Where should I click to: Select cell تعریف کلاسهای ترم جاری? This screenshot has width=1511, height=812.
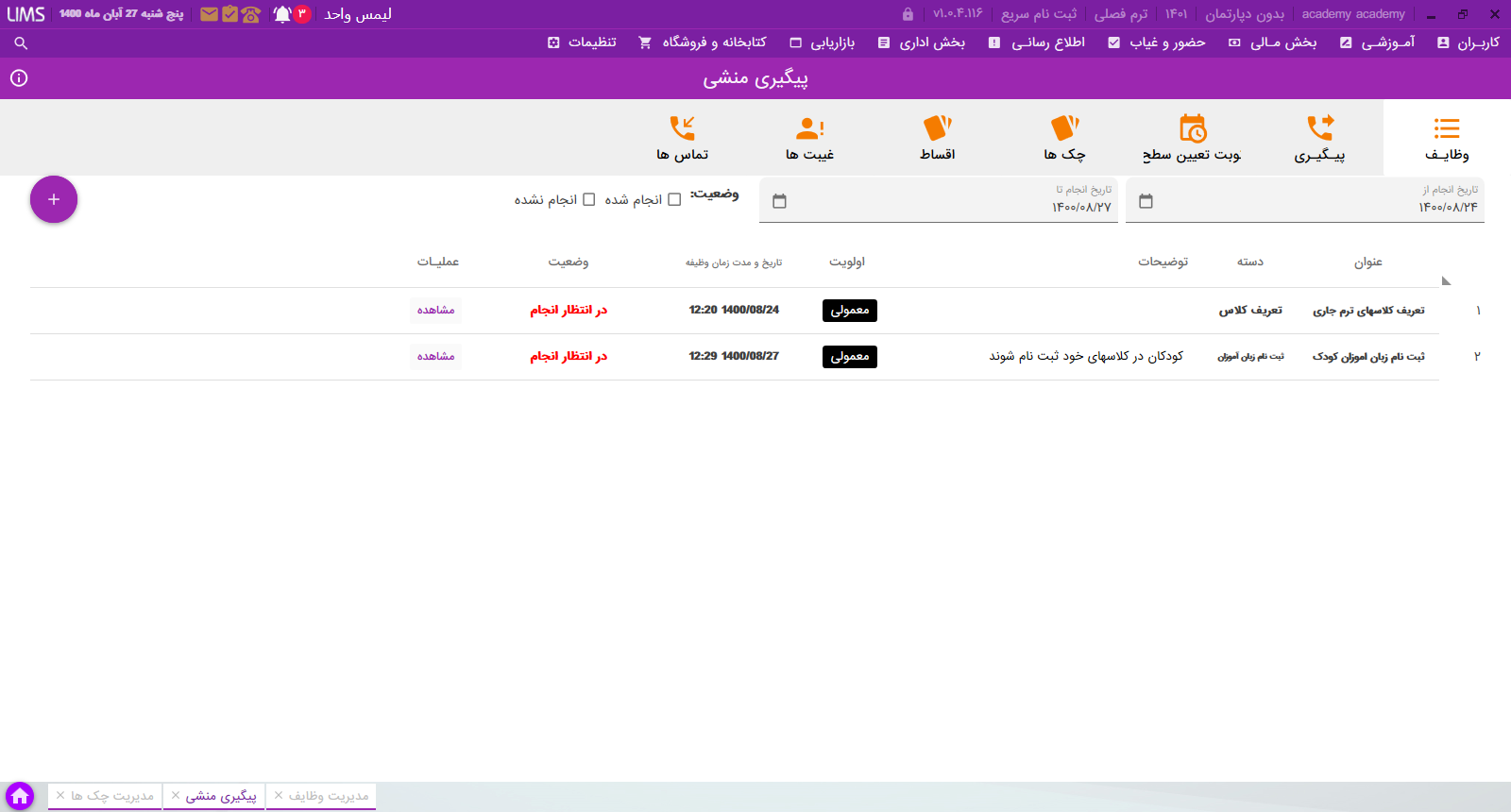tap(1368, 310)
